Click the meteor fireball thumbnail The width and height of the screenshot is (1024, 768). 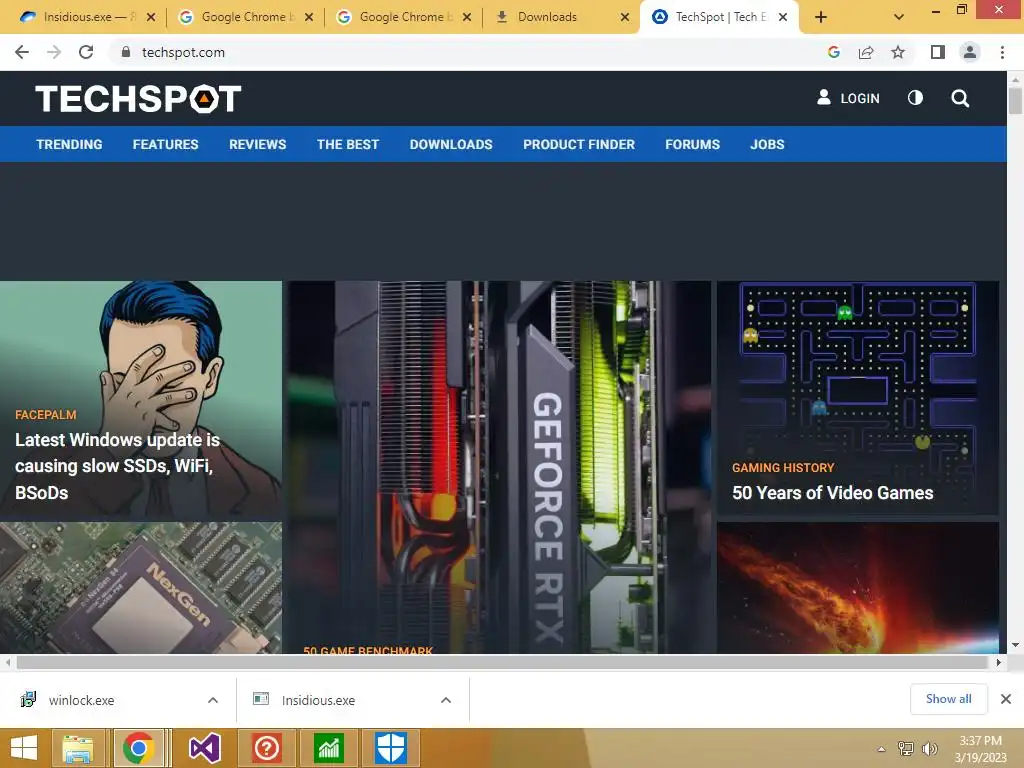[857, 588]
